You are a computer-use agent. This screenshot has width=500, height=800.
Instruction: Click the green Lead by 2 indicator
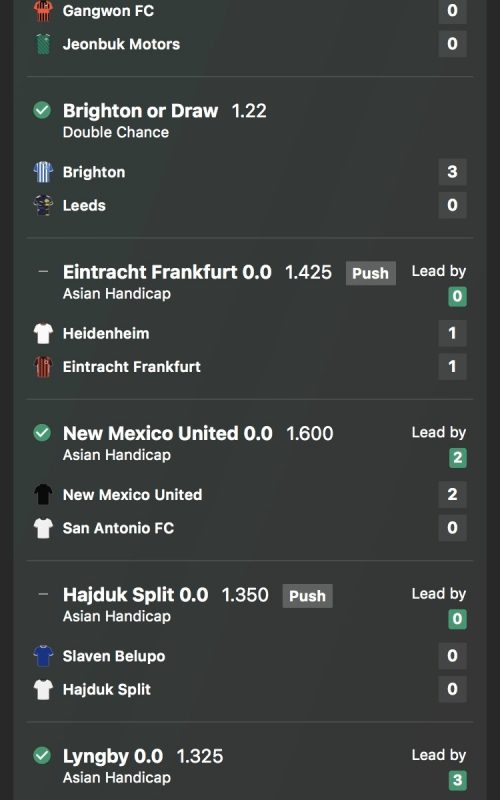click(x=458, y=458)
